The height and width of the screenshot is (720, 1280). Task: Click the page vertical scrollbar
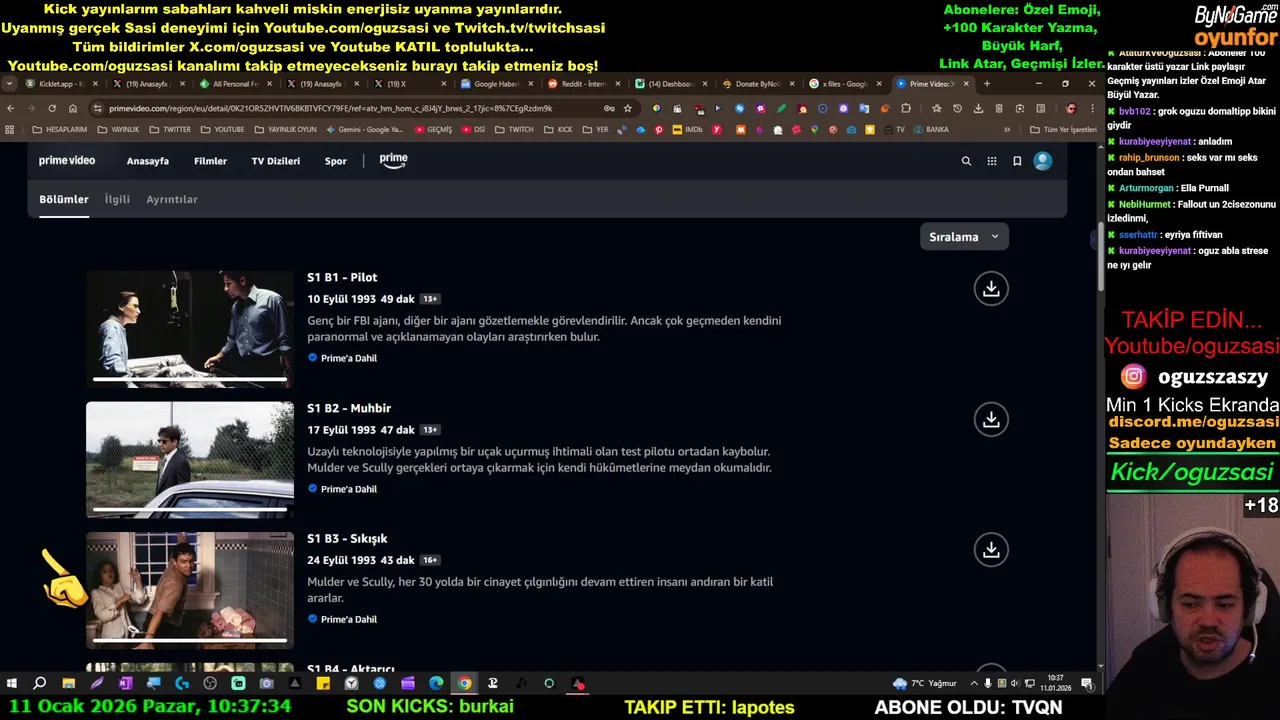pos(1100,255)
